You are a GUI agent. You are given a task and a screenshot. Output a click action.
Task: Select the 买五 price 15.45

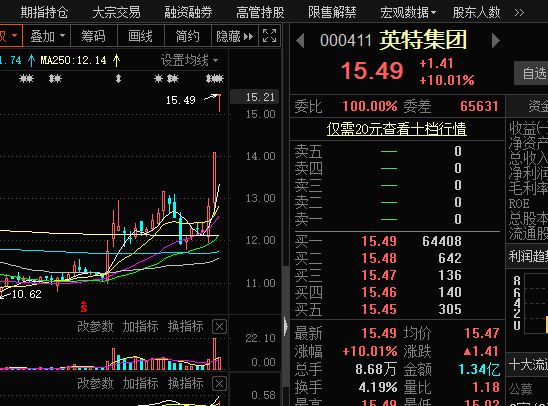pyautogui.click(x=379, y=309)
